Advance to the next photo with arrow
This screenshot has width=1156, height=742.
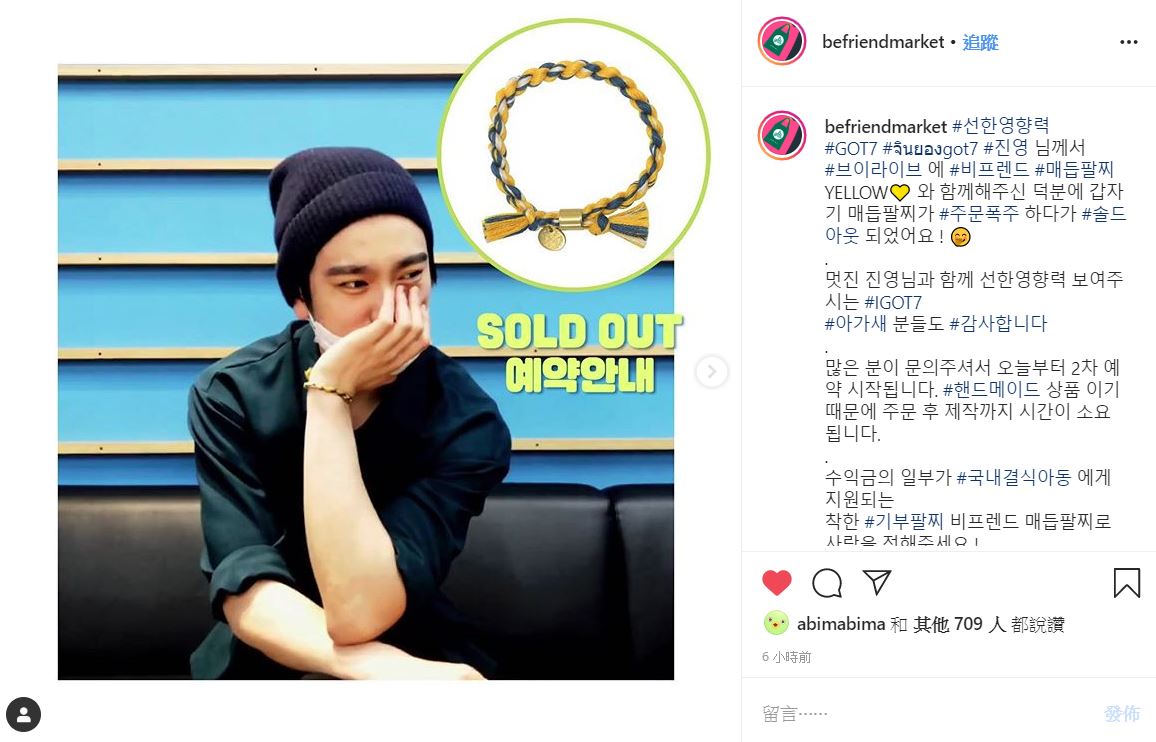[x=711, y=372]
